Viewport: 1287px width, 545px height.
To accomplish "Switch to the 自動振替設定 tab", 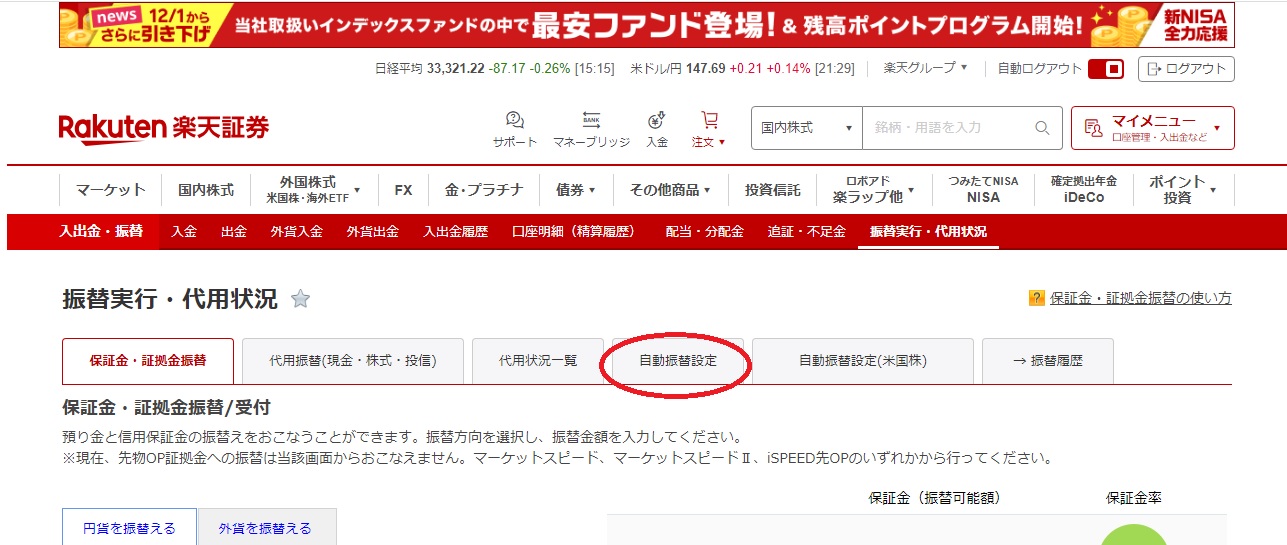I will [678, 361].
